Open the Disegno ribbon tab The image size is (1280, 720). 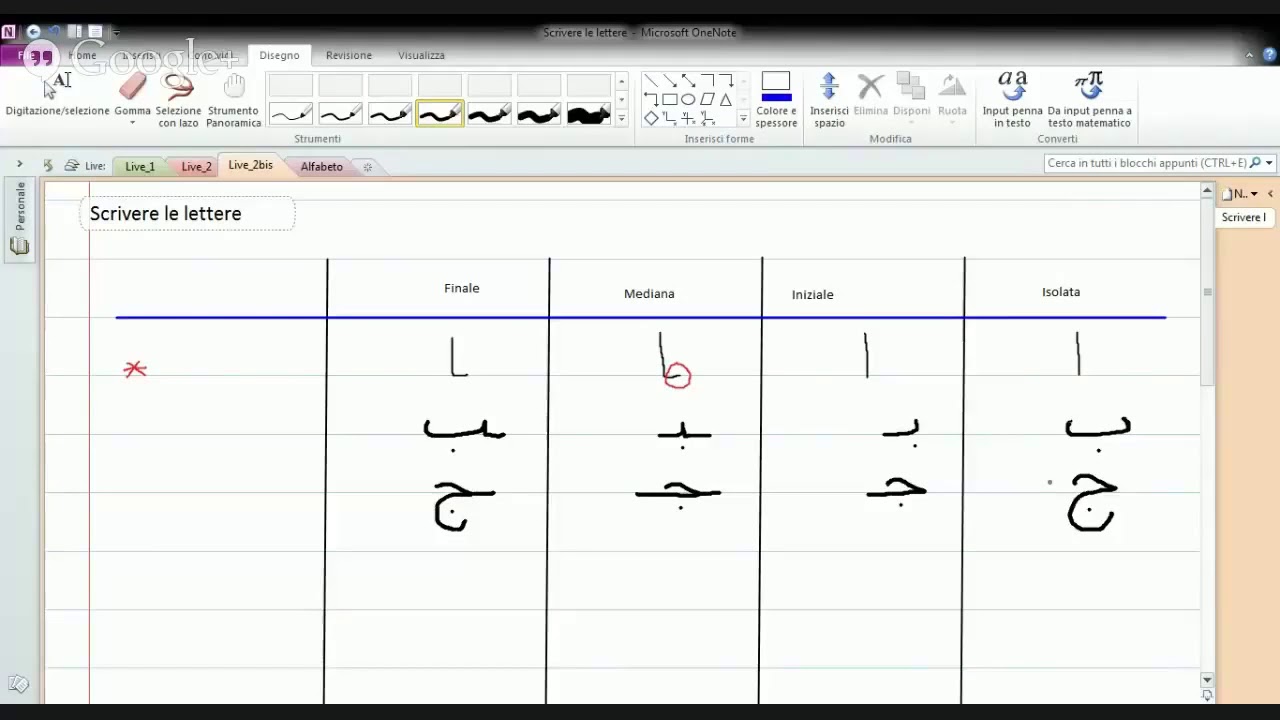coord(279,55)
